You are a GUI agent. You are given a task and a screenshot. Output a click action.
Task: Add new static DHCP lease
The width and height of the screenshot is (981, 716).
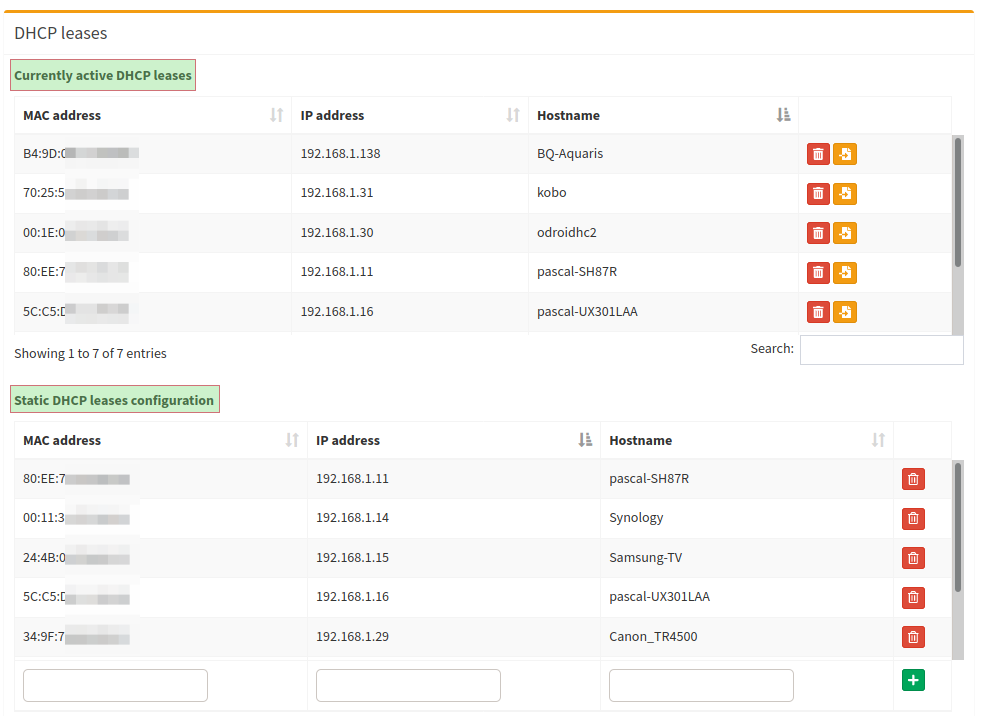pos(913,680)
